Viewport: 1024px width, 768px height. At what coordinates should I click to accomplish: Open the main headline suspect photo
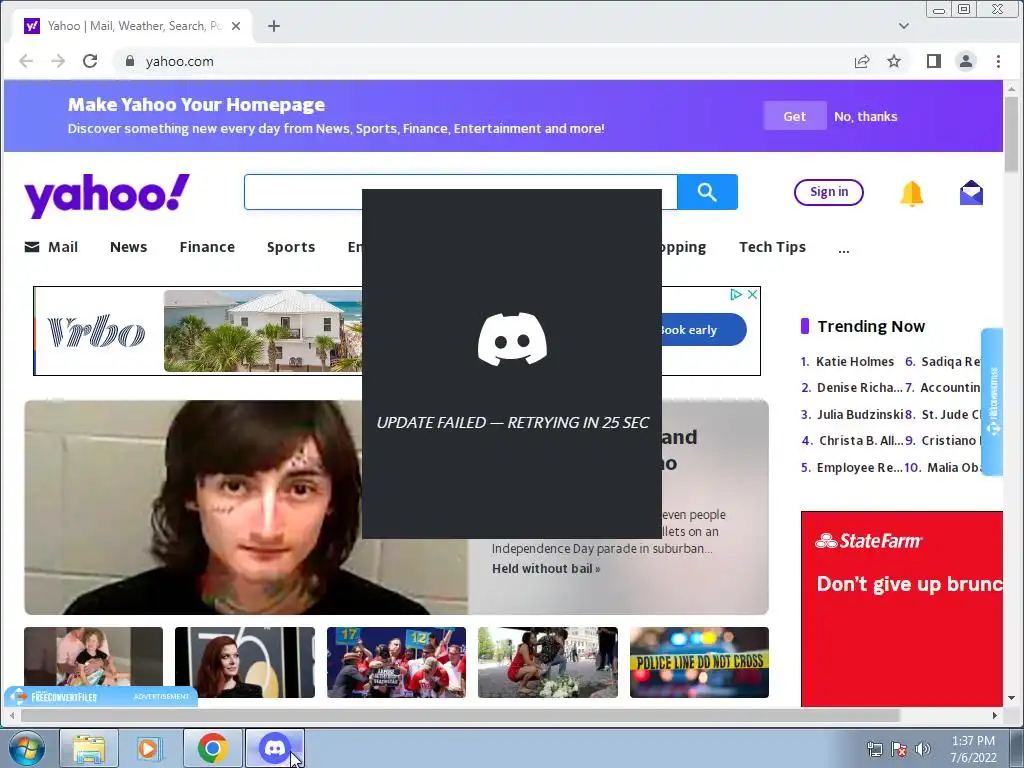(x=246, y=507)
